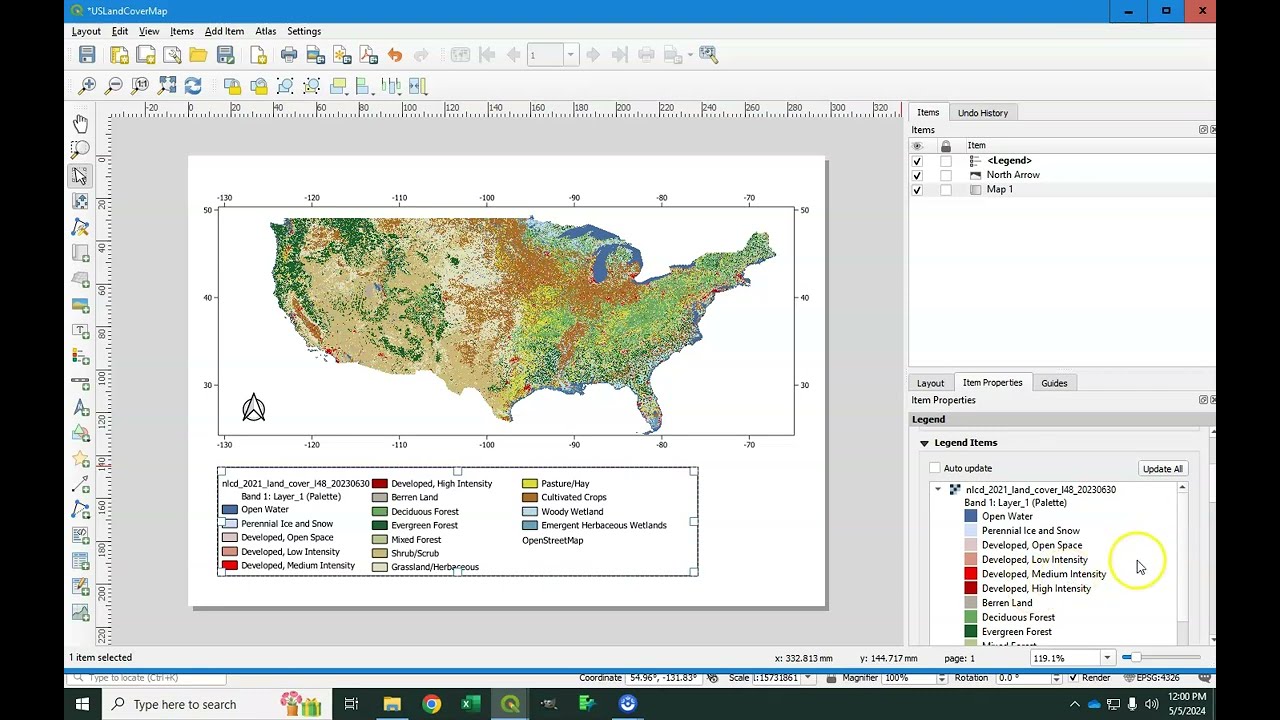Zoom full layout icon

point(167,86)
